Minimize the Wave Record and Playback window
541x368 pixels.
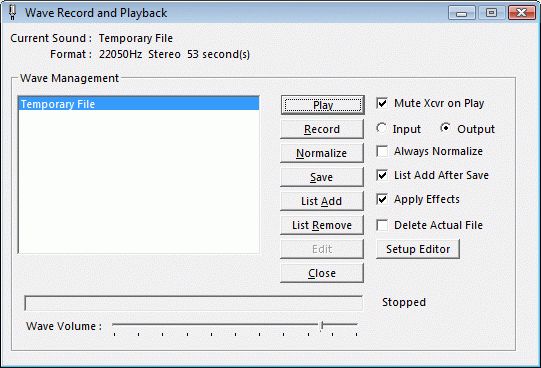pos(462,13)
